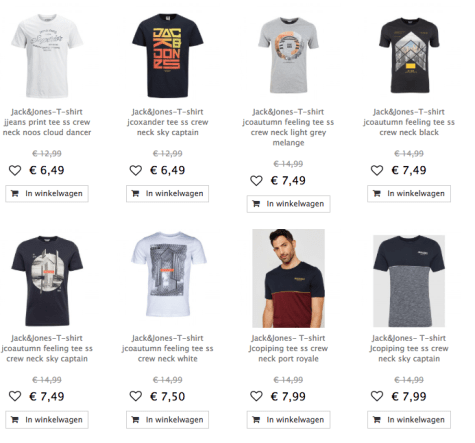Add white autumn feeling tee to winkelwagen
475x443 pixels.
point(168,420)
